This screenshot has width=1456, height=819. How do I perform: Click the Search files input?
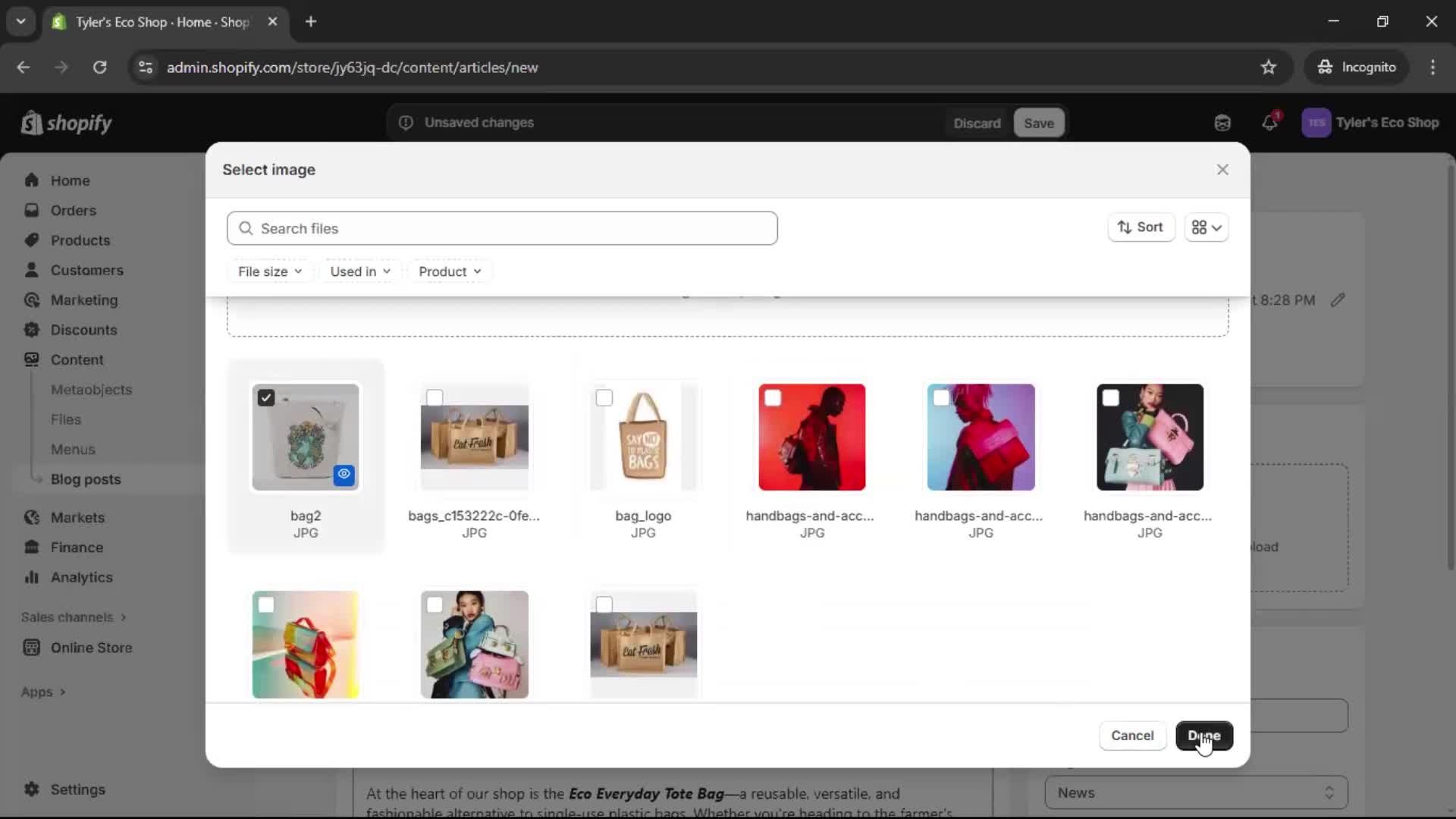pos(503,227)
